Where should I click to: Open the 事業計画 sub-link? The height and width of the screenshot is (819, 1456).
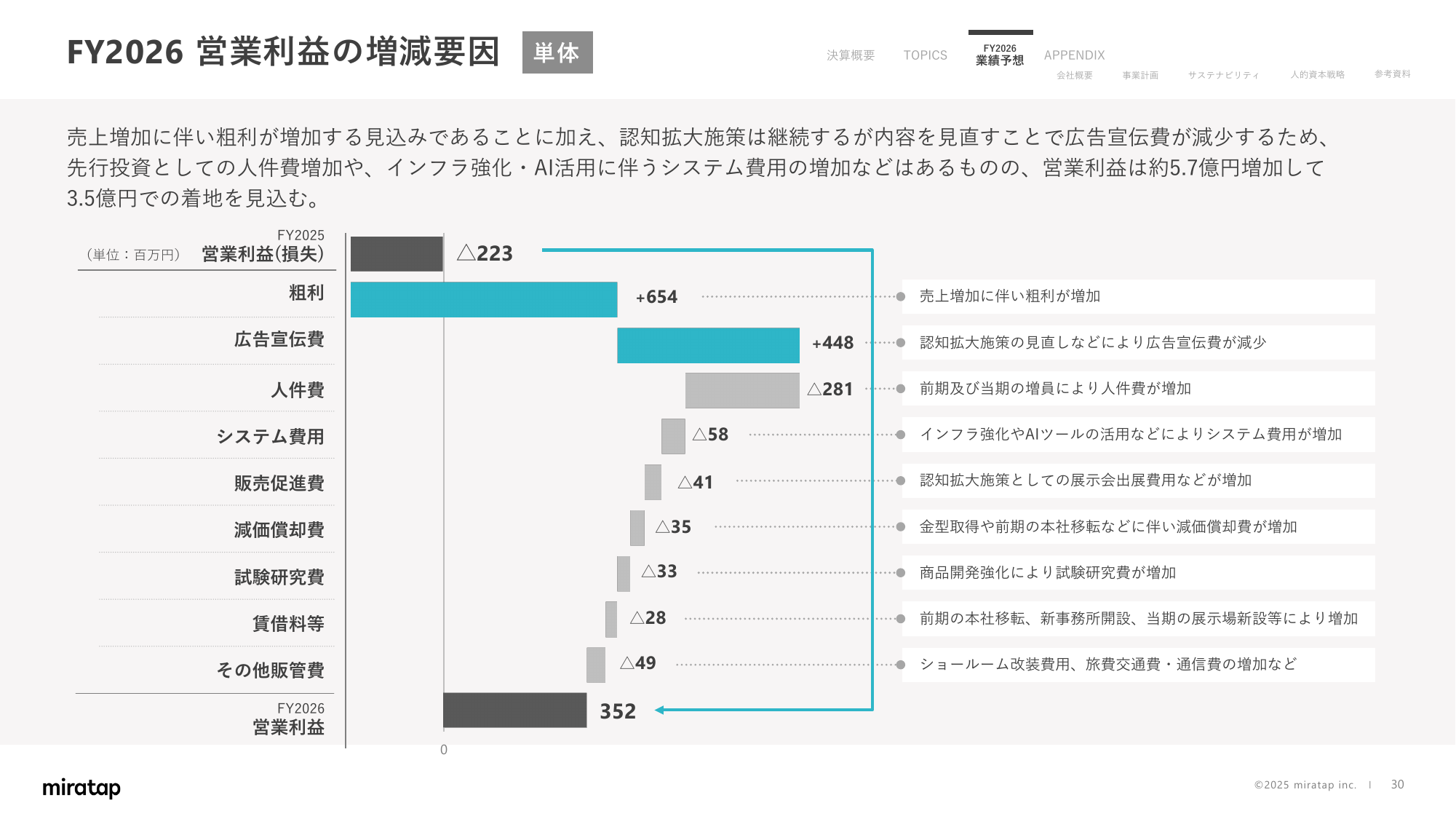coord(1139,75)
